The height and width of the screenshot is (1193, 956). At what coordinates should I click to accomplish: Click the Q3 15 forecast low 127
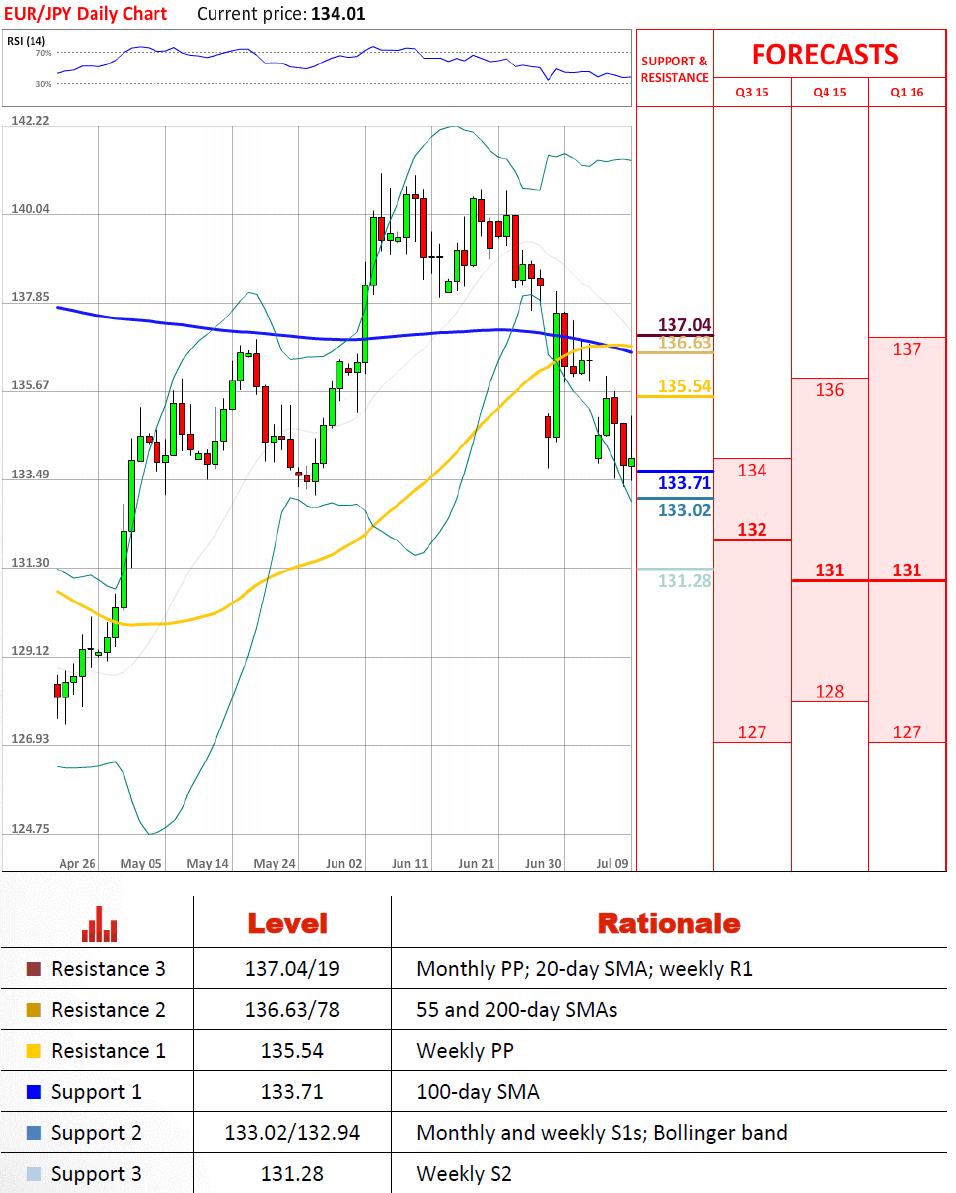(752, 732)
